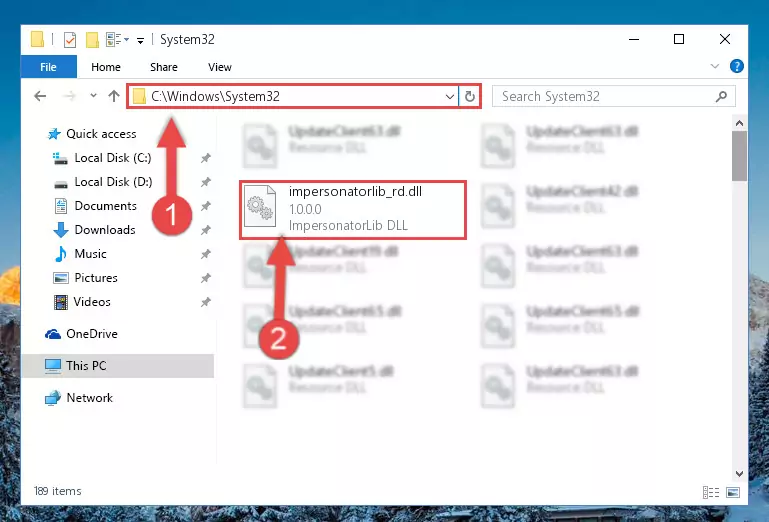Switch to the View ribbon tab
Screen dimensions: 769x522
point(220,67)
